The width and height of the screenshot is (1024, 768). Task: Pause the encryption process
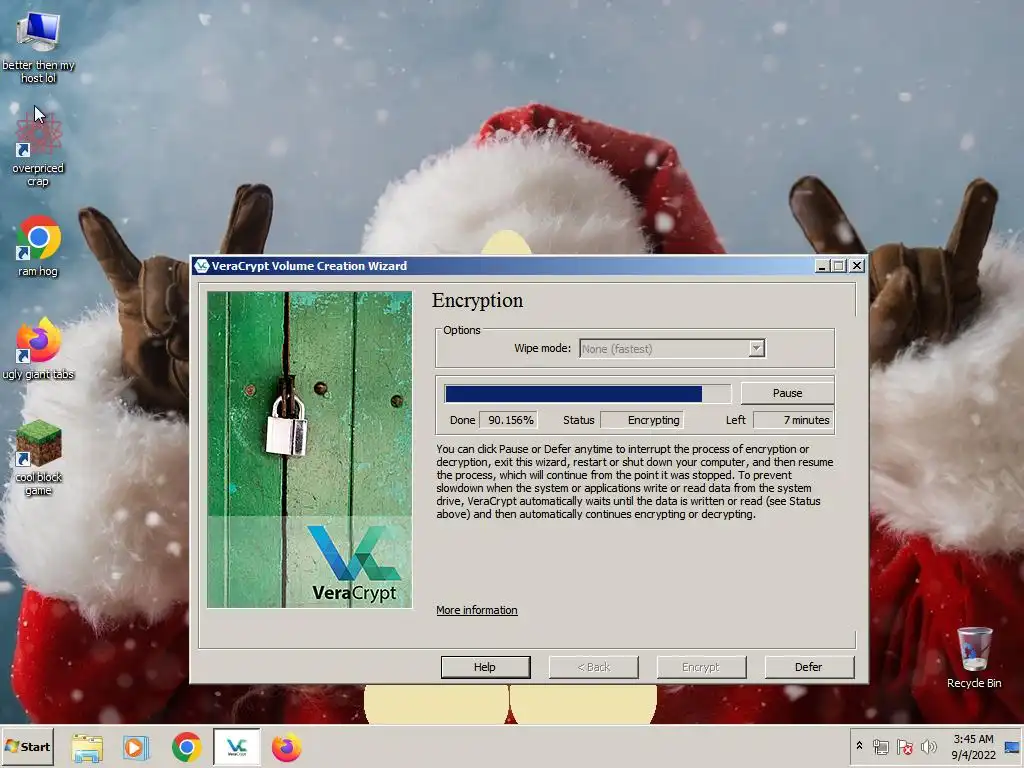click(x=787, y=393)
